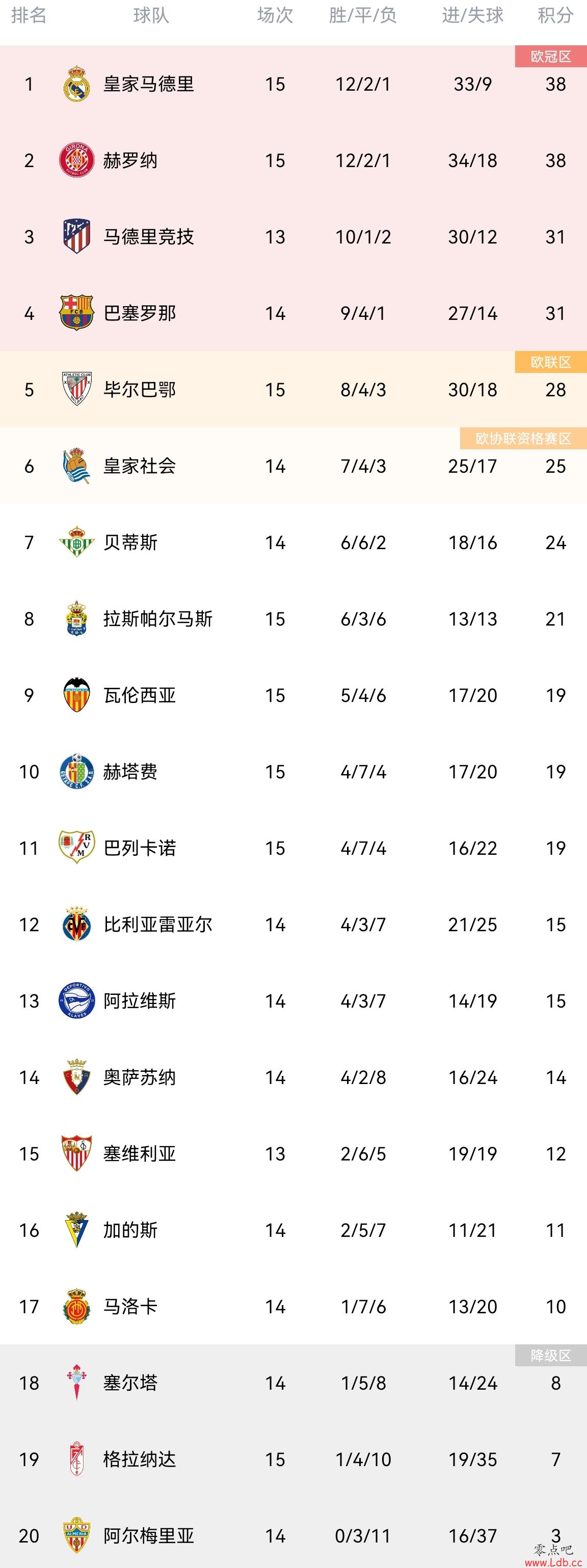Click the Real Madrid crest icon

point(77,84)
